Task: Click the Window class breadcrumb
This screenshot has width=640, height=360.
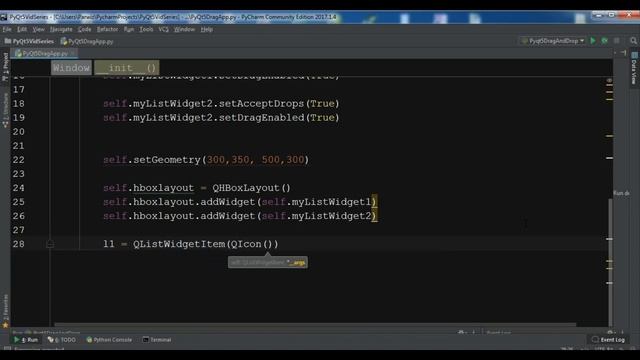Action: (x=71, y=68)
